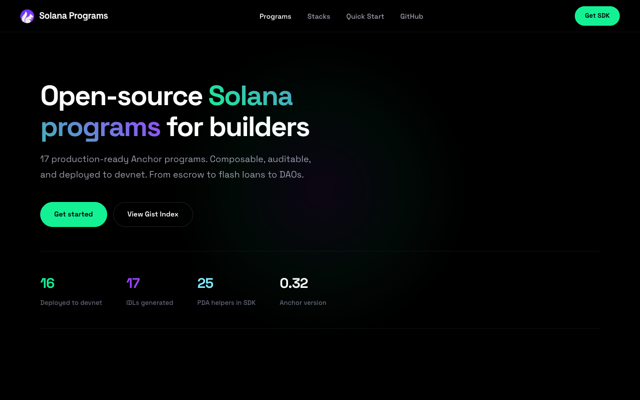The height and width of the screenshot is (400, 640).
Task: Click the 17 production-ready Anchor programs description
Action: 176,167
